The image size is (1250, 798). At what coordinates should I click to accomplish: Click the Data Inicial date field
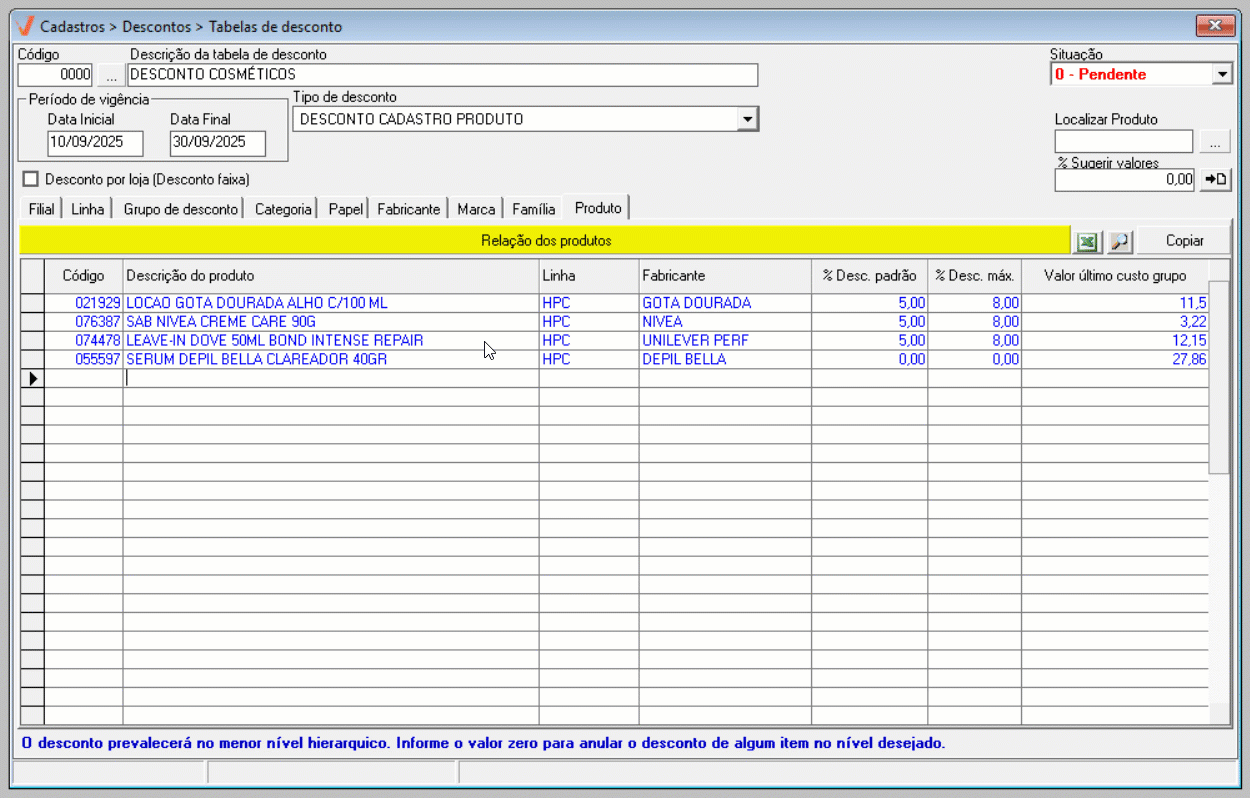[x=95, y=143]
